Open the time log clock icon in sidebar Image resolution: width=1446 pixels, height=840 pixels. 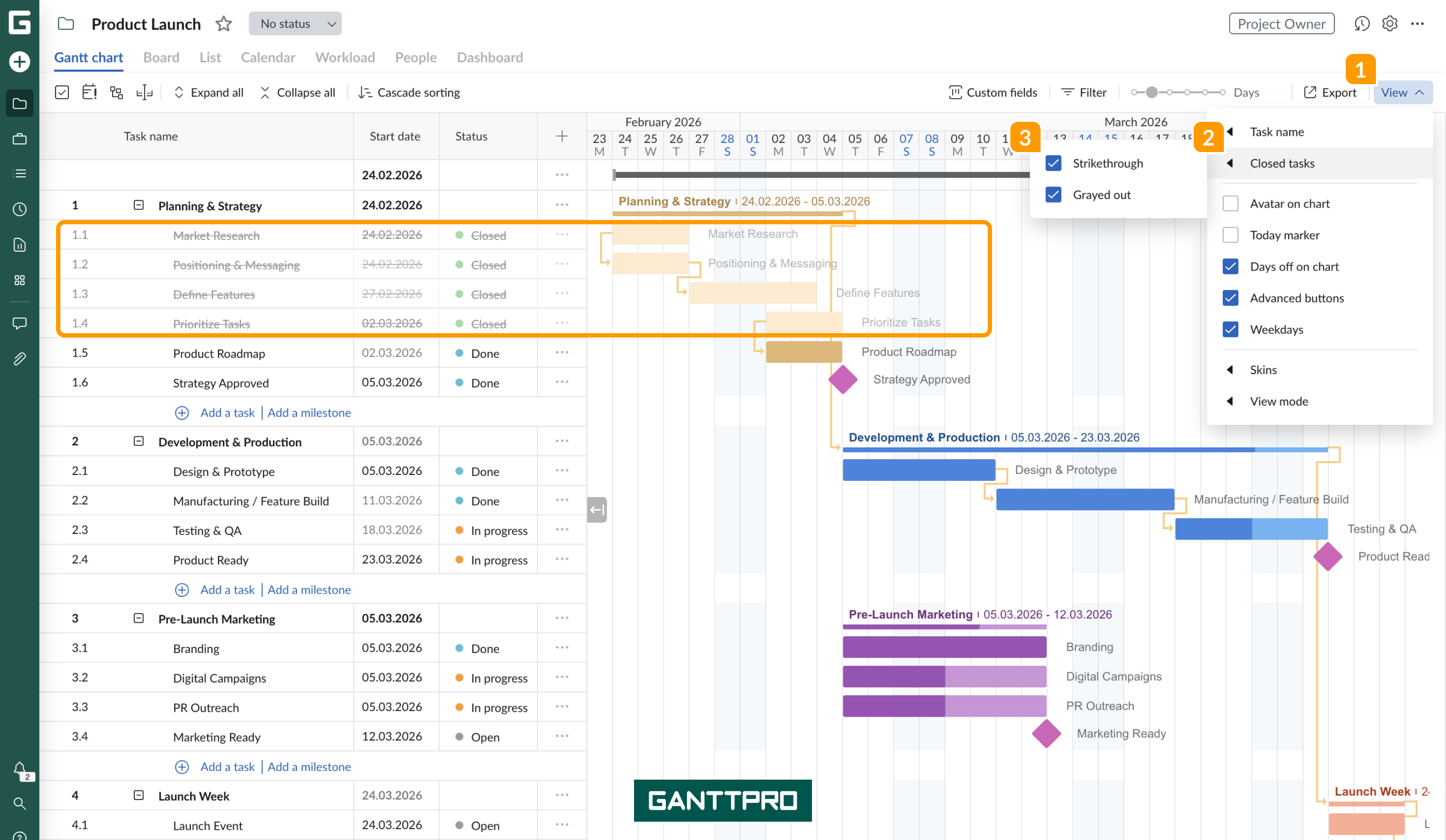[x=19, y=209]
